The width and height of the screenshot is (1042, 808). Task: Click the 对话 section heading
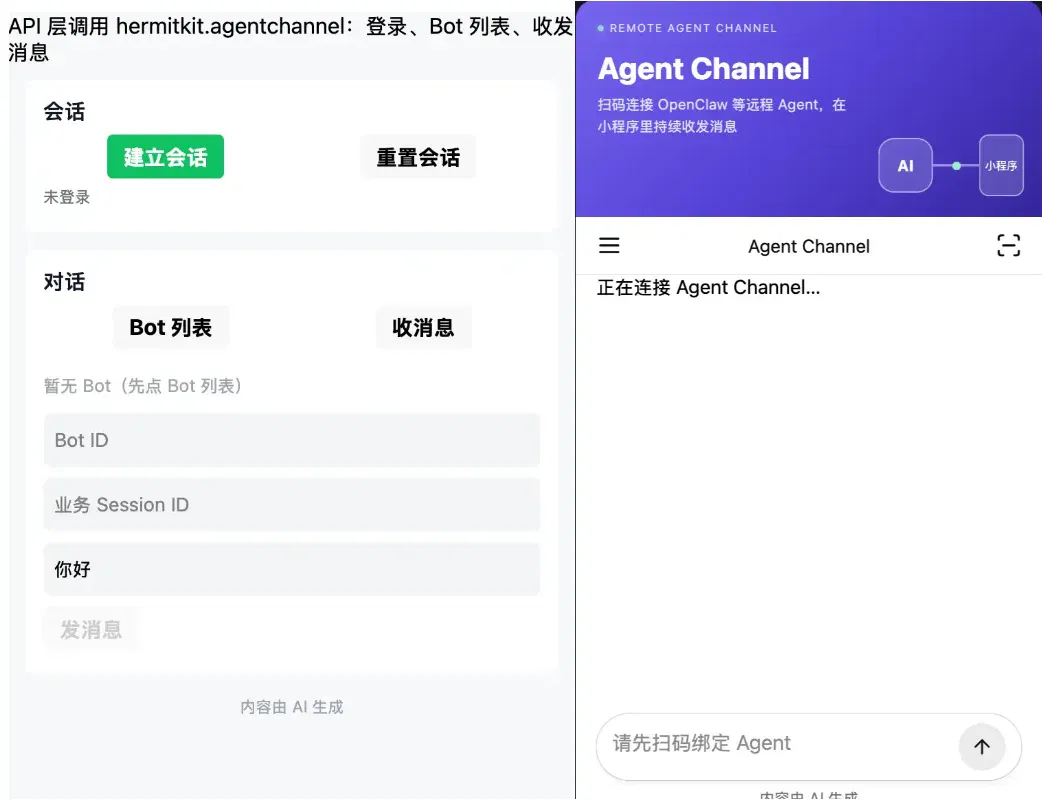[x=64, y=281]
